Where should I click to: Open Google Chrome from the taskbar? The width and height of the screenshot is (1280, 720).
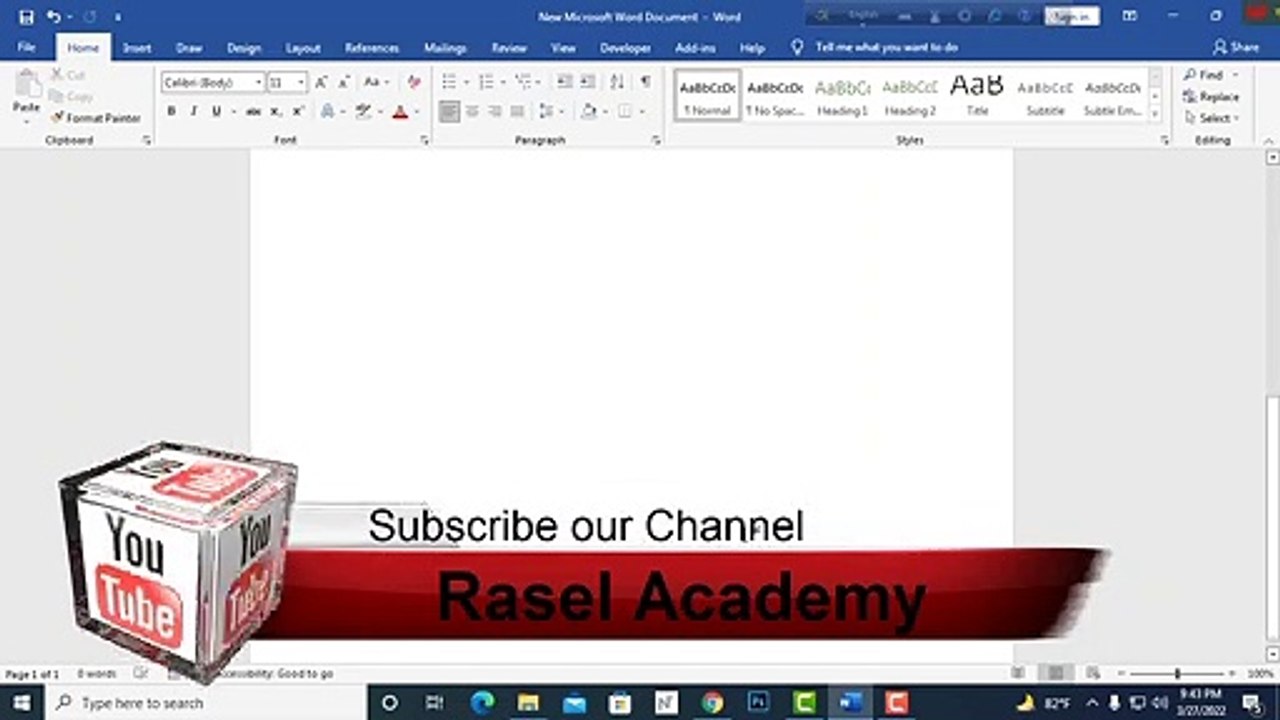[712, 703]
